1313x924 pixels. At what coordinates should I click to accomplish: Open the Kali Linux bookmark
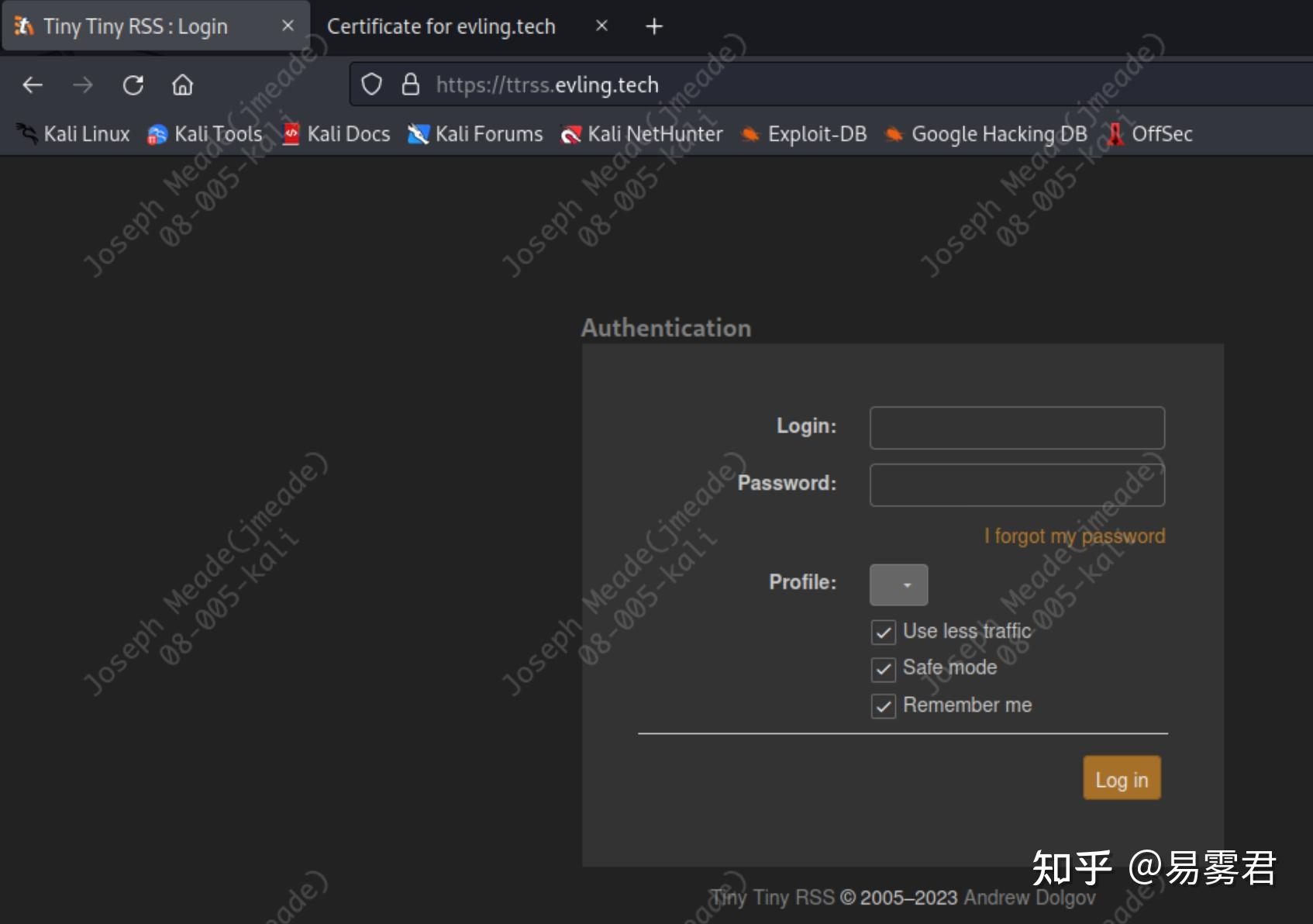point(73,134)
